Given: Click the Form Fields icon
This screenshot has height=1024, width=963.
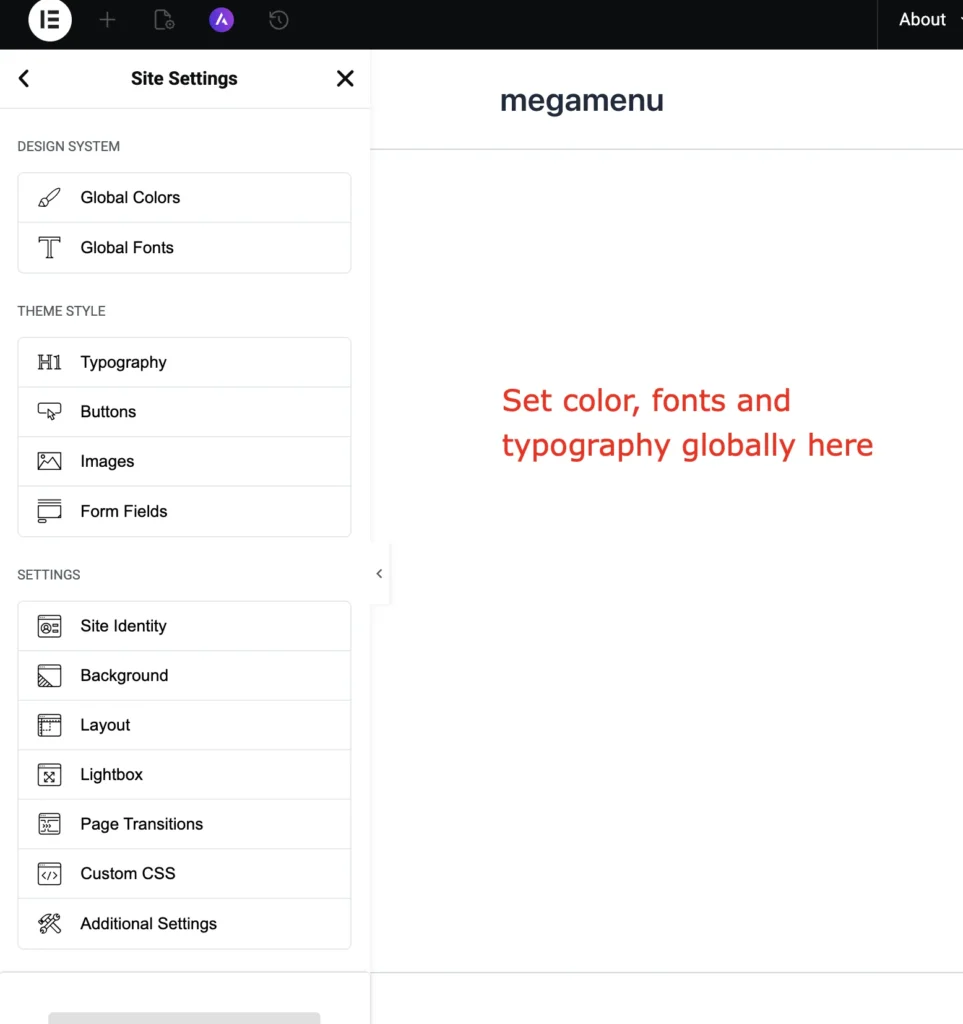Looking at the screenshot, I should (49, 511).
